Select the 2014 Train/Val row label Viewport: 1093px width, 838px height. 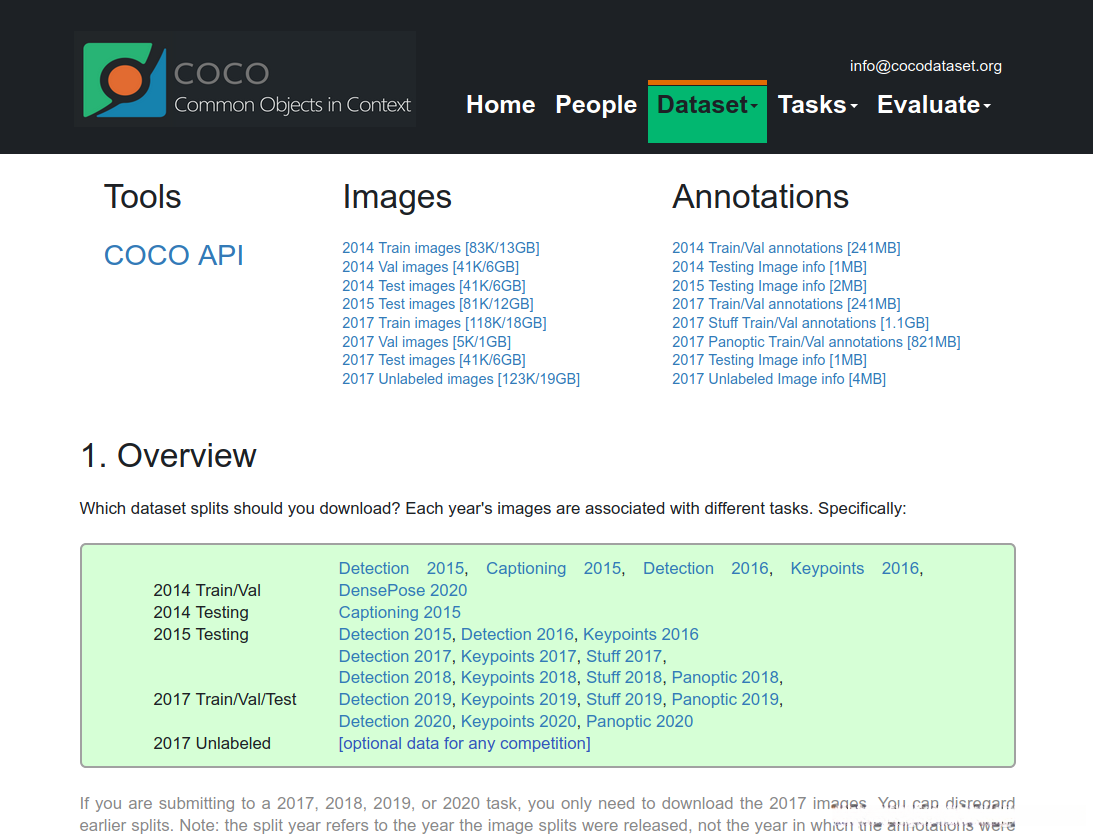pyautogui.click(x=207, y=591)
